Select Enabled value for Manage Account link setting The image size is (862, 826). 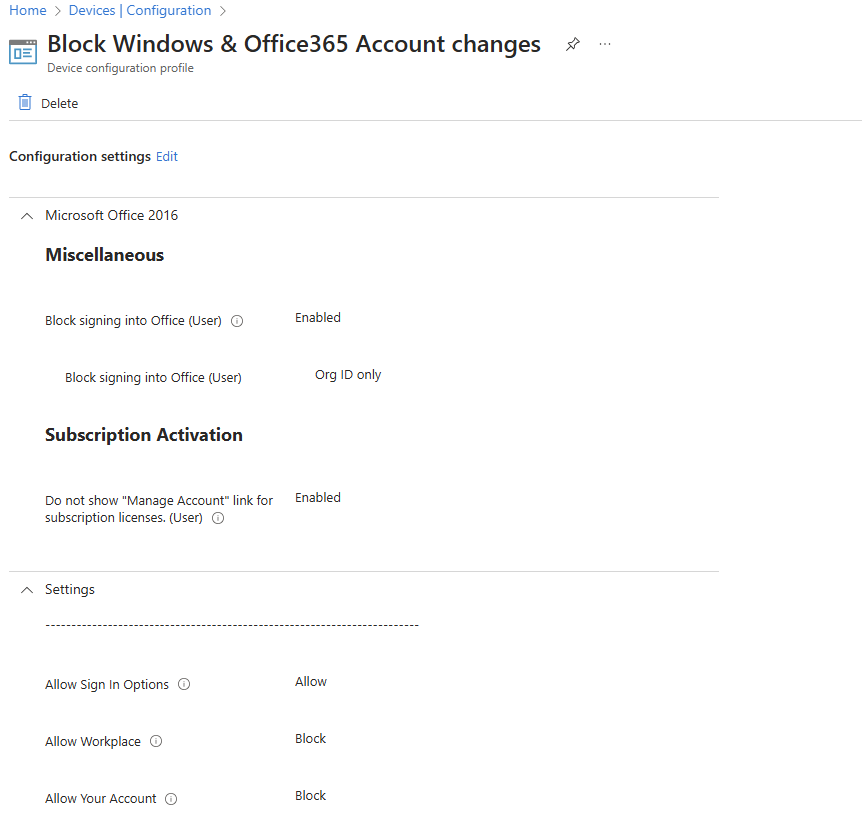[318, 497]
